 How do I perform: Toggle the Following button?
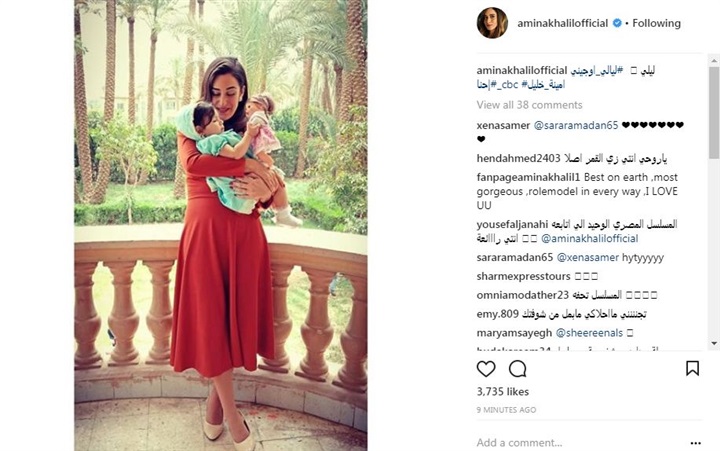tap(656, 23)
